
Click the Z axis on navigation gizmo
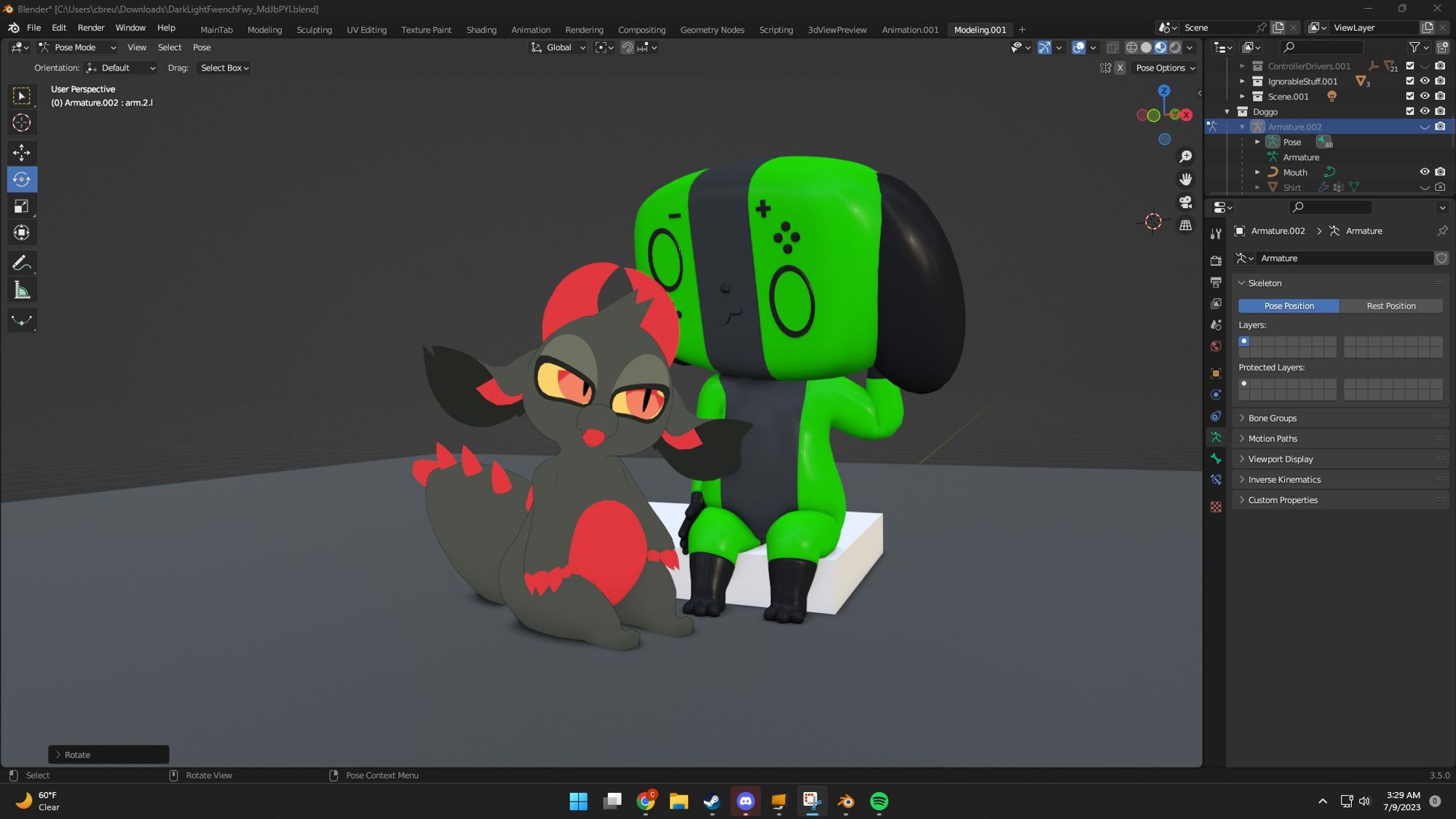[x=1164, y=90]
